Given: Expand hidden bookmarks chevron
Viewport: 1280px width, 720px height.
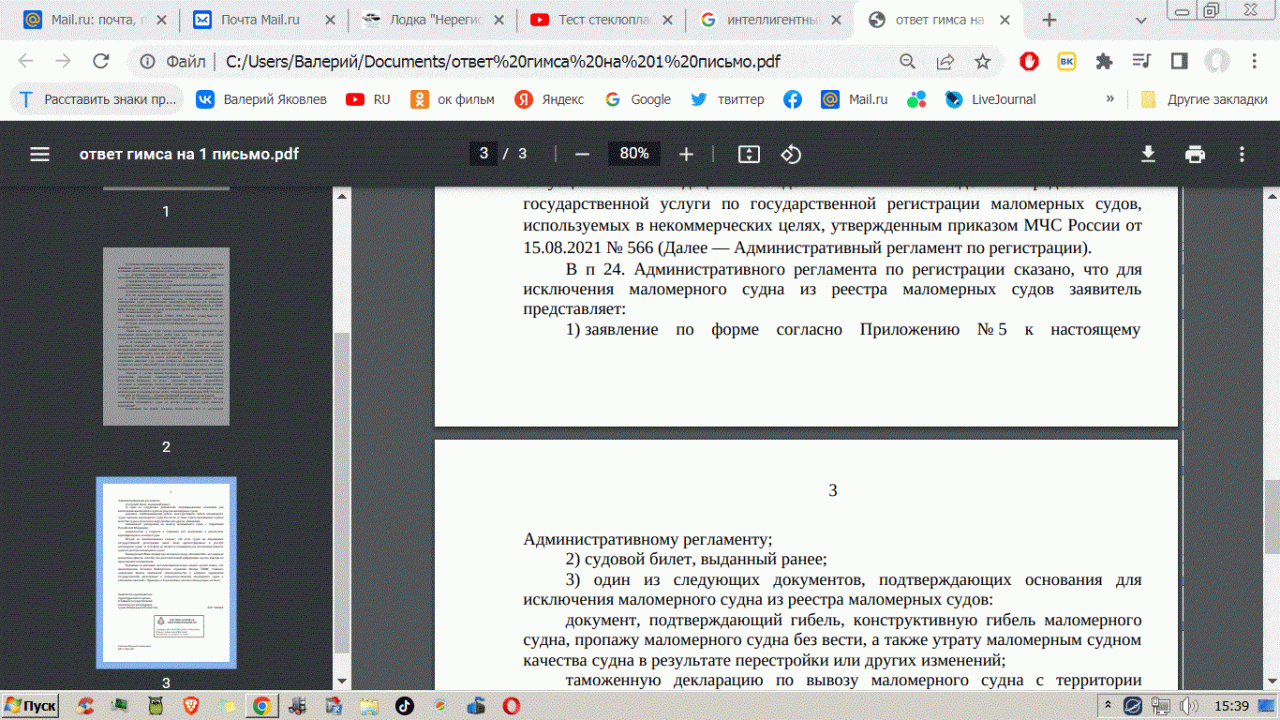Looking at the screenshot, I should tap(1110, 99).
